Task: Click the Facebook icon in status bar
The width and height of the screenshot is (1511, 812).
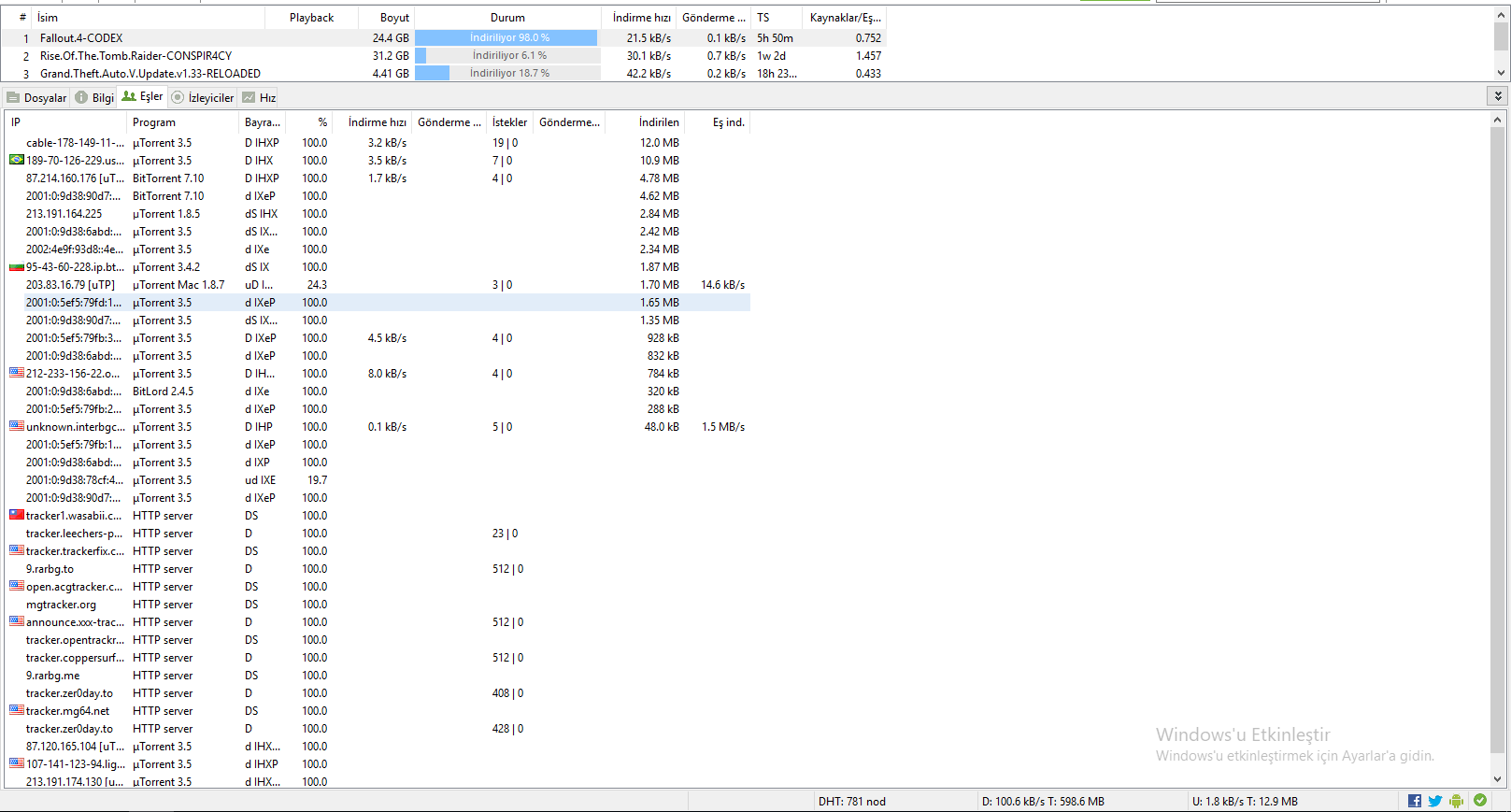Action: 1415,801
